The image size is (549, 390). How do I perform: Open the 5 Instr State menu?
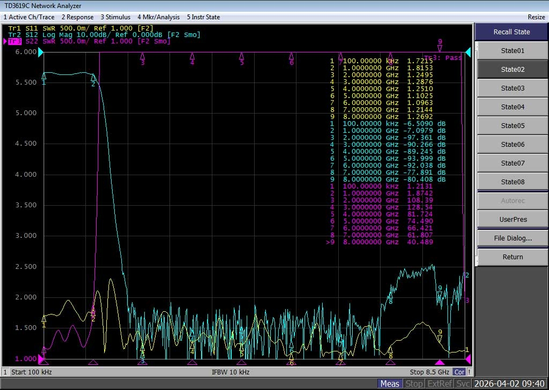(x=203, y=17)
